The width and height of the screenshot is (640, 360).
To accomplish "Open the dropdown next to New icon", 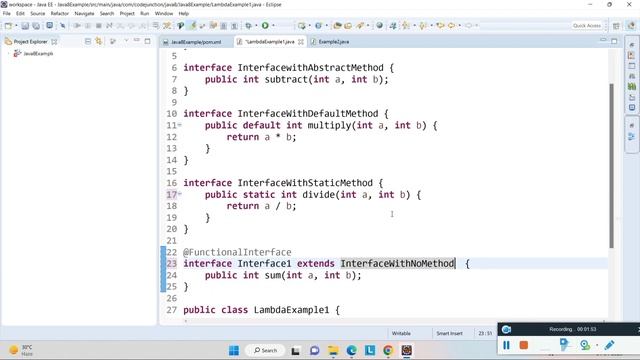I will tap(16, 26).
